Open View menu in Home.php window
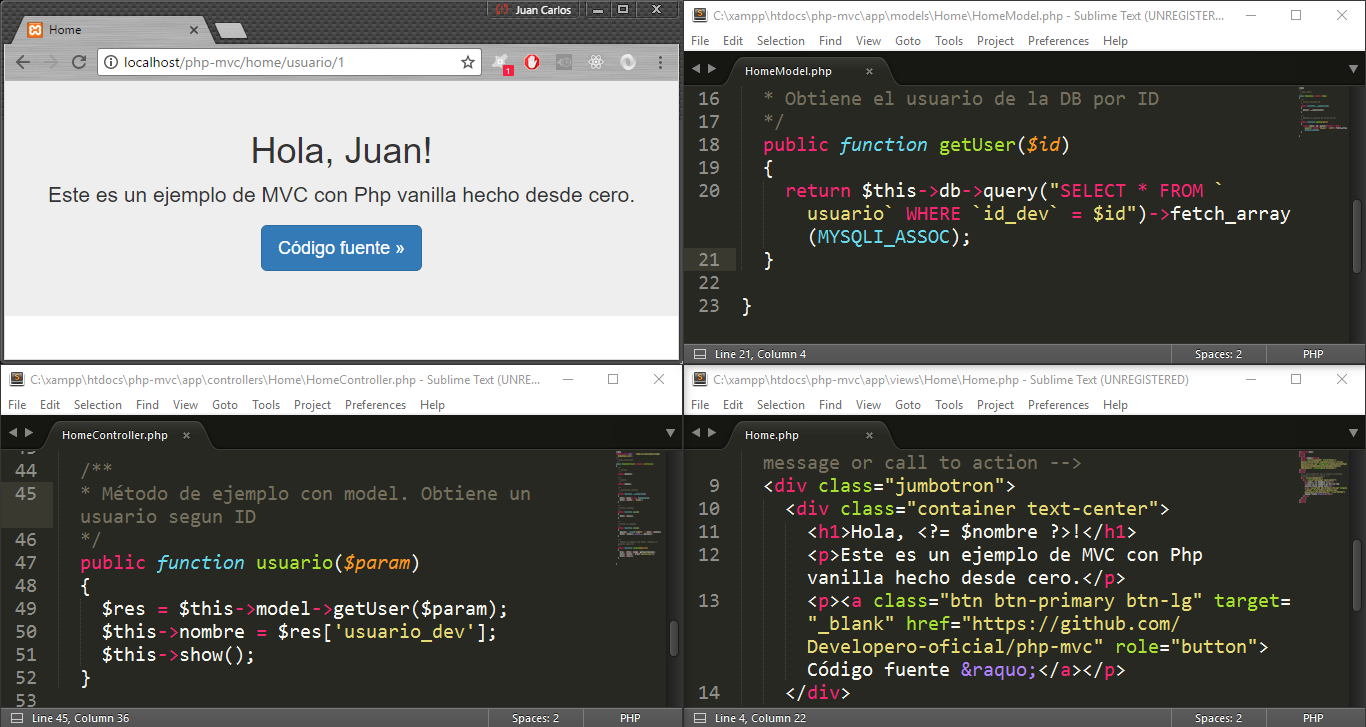The image size is (1366, 727). (x=868, y=405)
